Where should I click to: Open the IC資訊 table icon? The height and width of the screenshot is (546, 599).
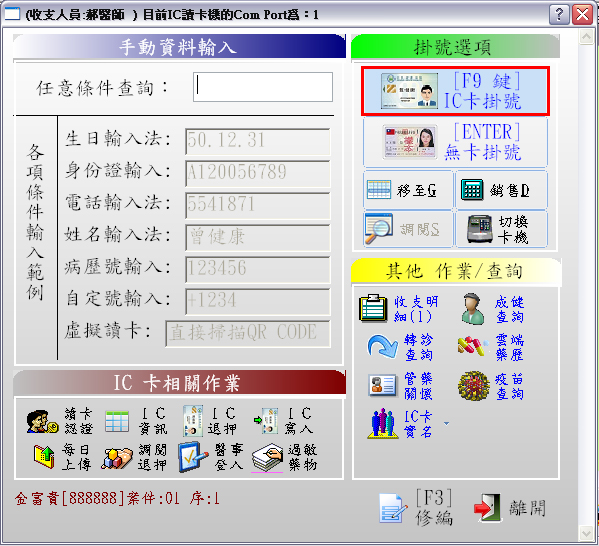click(117, 421)
